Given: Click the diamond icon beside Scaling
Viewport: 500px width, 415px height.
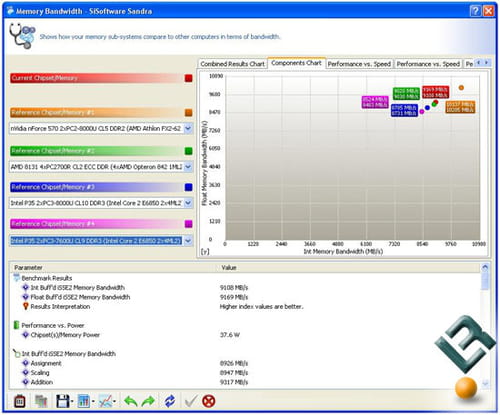Looking at the screenshot, I should pos(25,372).
